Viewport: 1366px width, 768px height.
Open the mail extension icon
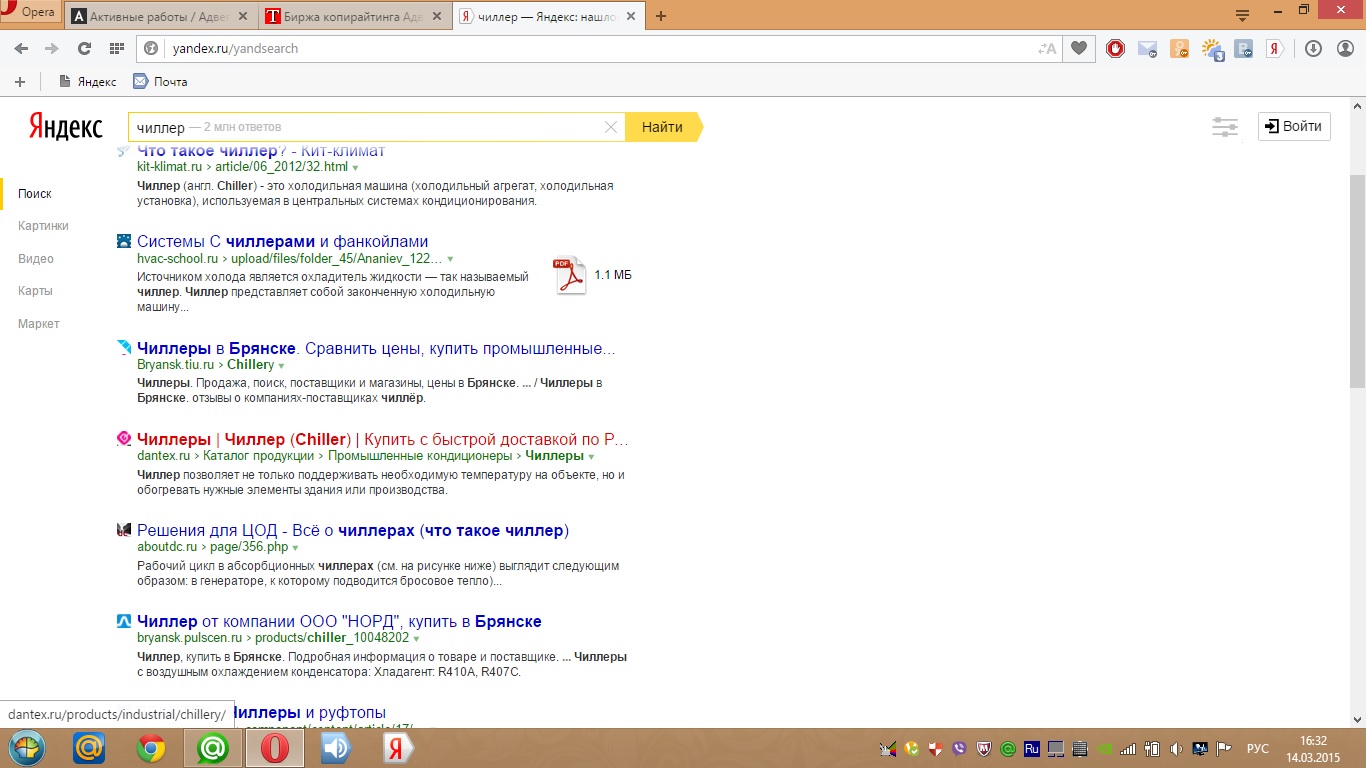click(x=1147, y=48)
